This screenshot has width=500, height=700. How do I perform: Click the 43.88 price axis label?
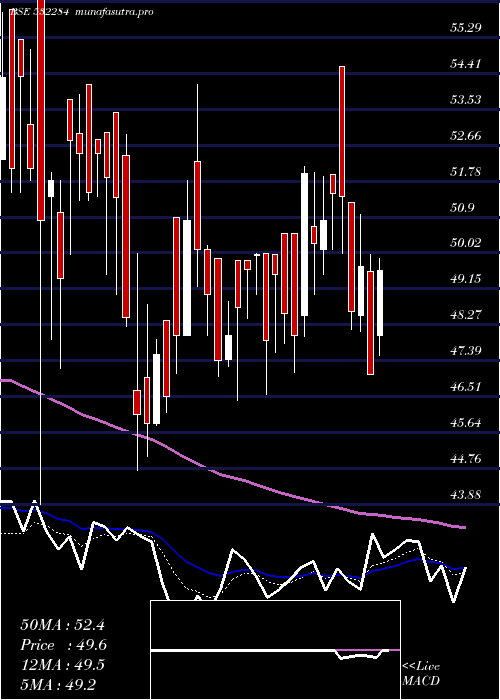466,495
